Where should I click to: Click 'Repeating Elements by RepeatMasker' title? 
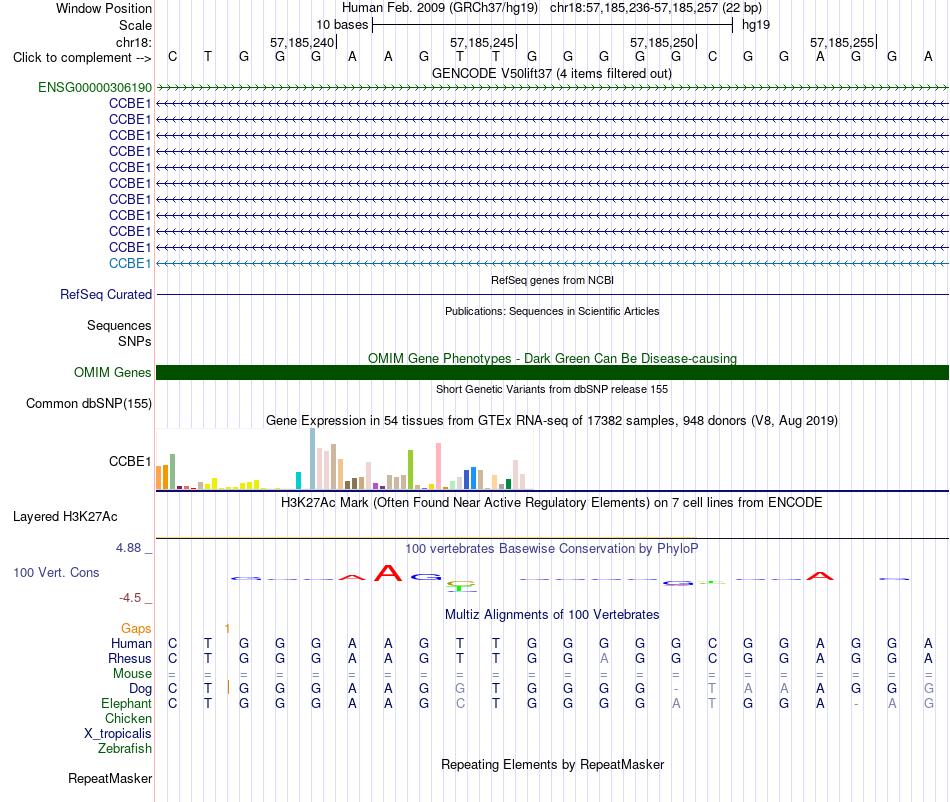coord(552,764)
